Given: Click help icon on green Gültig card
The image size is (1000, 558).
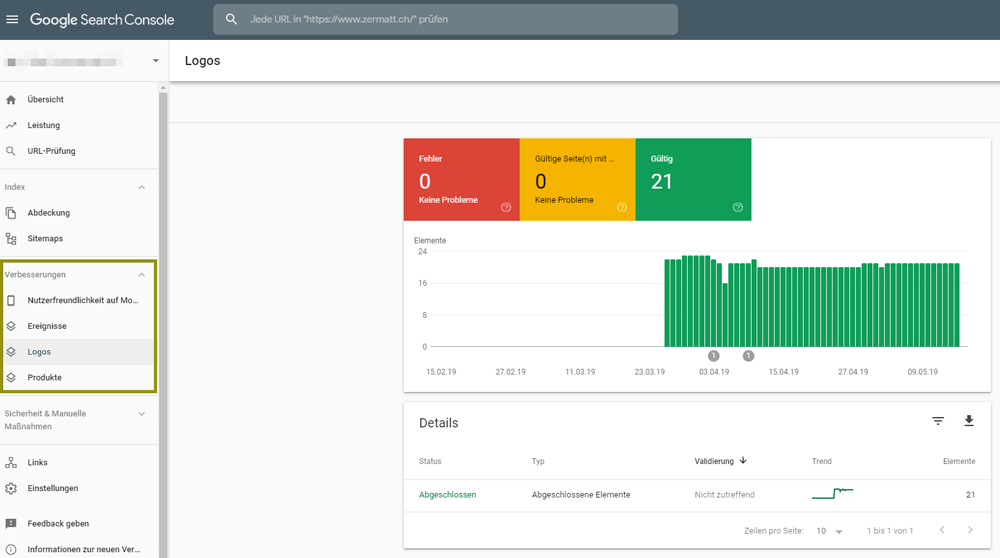Looking at the screenshot, I should tap(737, 207).
